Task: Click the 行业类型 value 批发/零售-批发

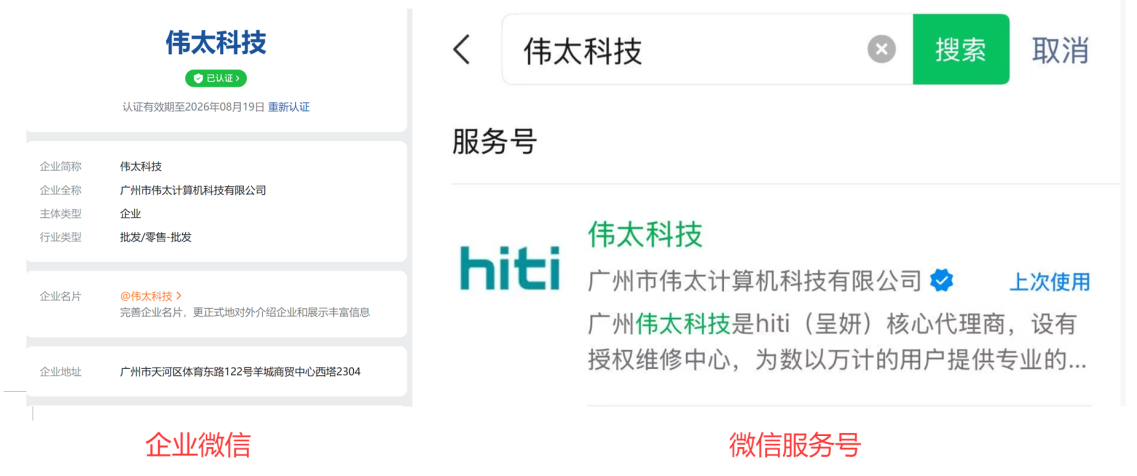Action: click(x=155, y=237)
